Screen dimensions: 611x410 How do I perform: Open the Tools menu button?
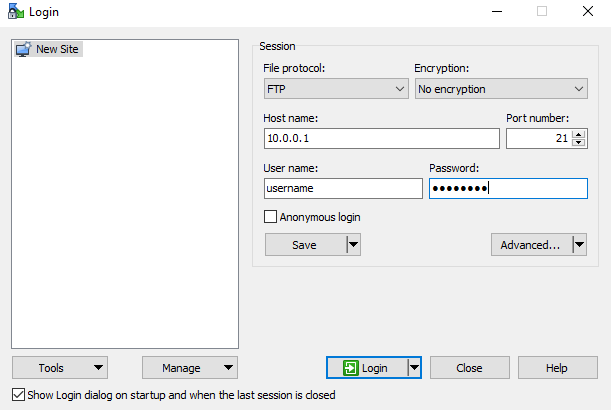60,368
